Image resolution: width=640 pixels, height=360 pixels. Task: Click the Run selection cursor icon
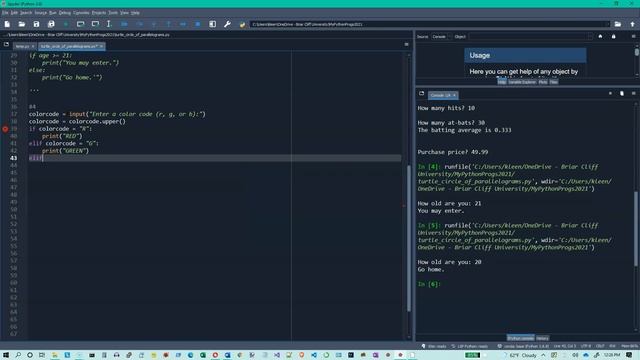pos(109,24)
